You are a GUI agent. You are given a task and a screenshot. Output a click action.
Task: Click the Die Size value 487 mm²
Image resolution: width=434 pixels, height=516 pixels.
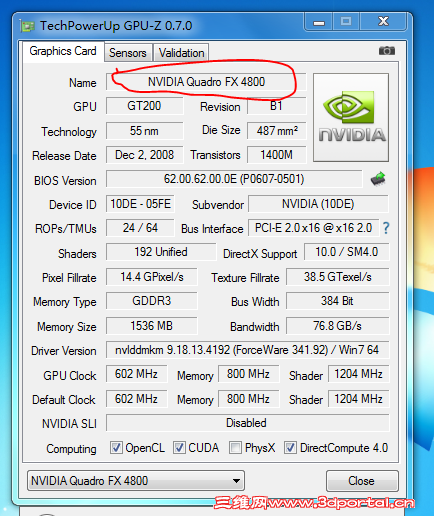click(276, 131)
